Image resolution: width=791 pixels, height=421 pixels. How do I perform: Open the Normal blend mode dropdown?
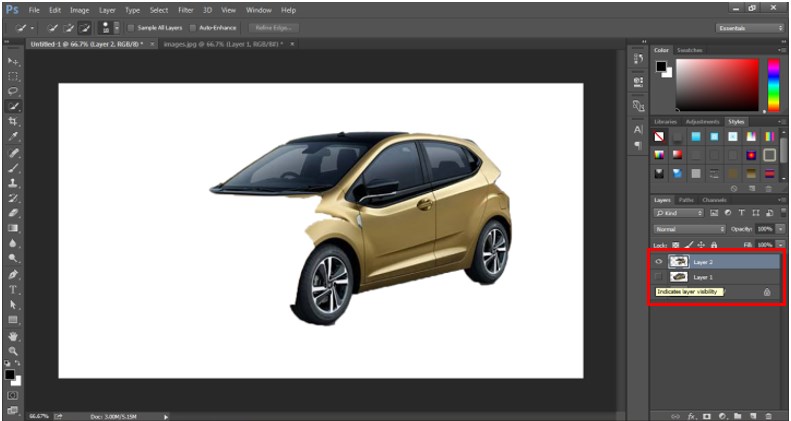coord(689,229)
